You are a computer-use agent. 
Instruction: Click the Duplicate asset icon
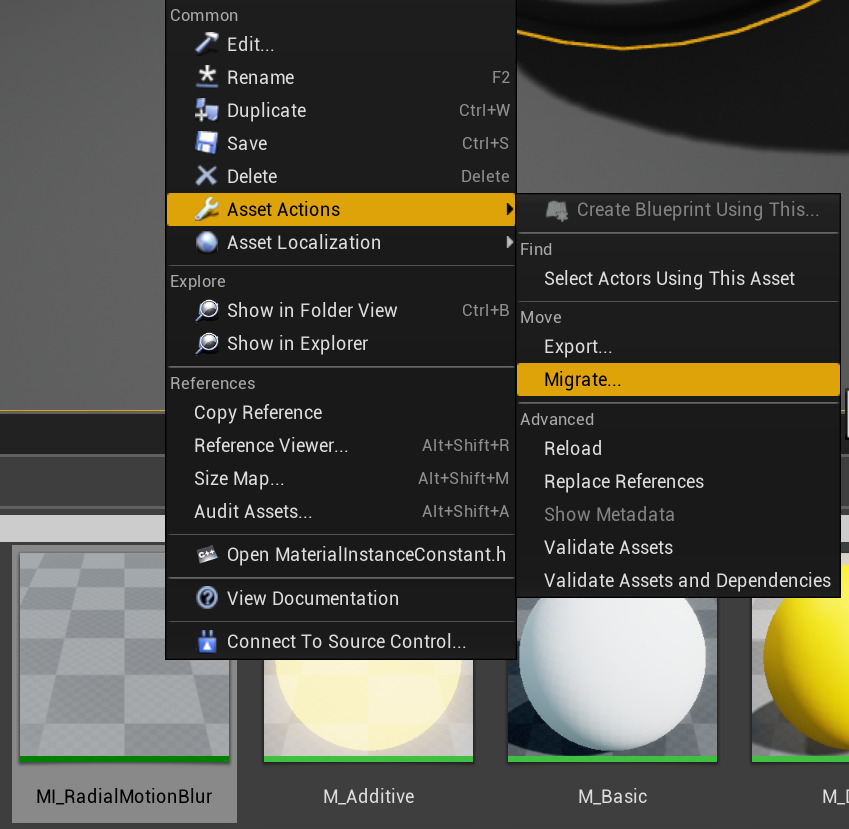(x=206, y=110)
